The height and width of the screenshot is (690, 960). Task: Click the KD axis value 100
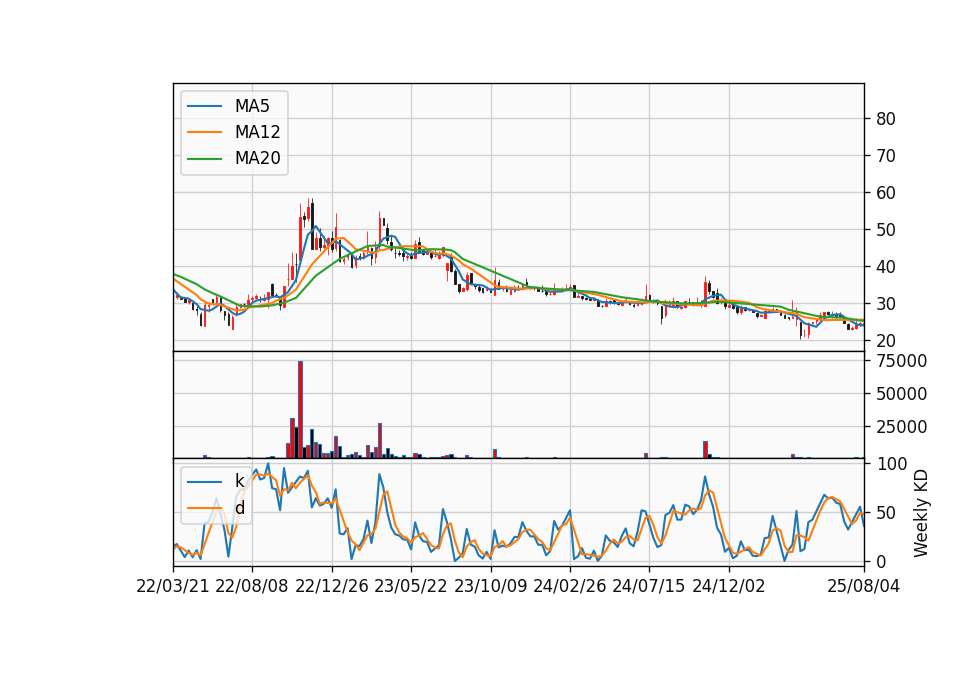(891, 464)
